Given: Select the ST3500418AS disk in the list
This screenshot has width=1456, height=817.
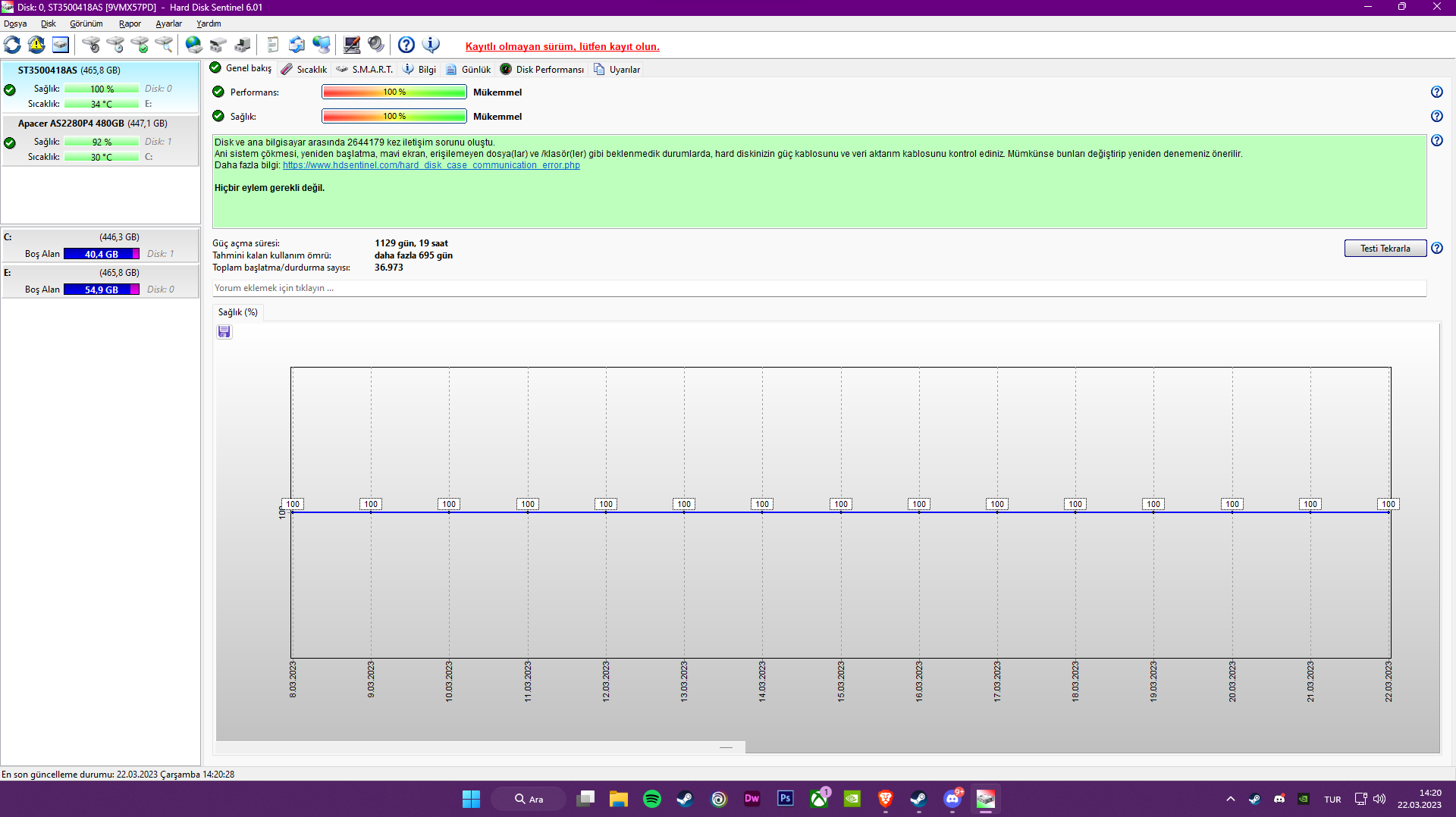Looking at the screenshot, I should [100, 86].
